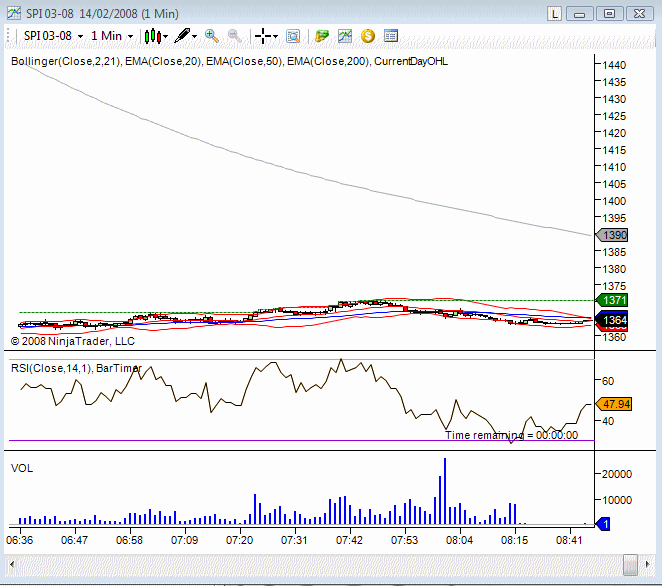Viewport: 662px width, 586px height.
Task: Click the Bollinger and EMA indicator label
Action: (229, 62)
